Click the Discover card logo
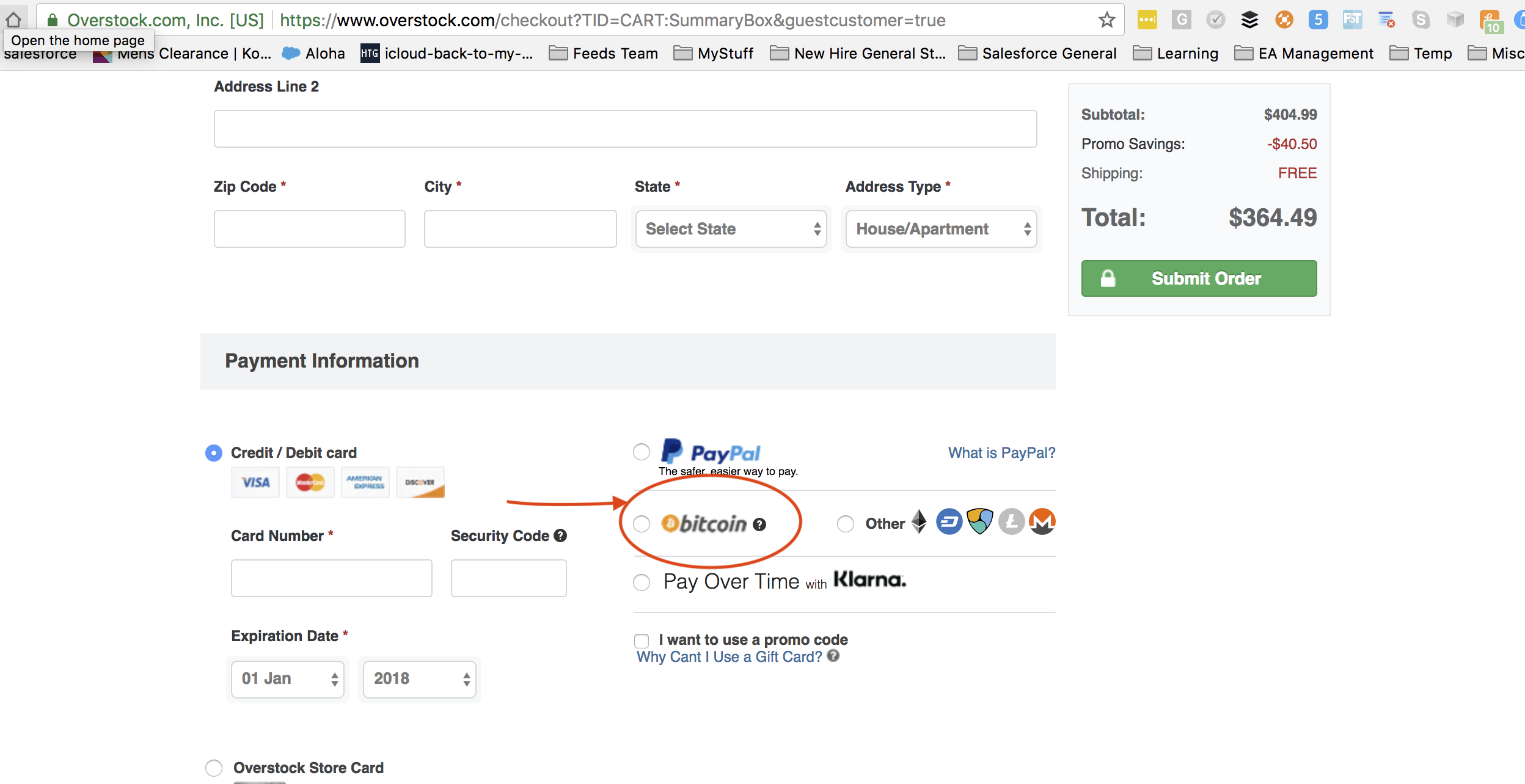 tap(420, 482)
